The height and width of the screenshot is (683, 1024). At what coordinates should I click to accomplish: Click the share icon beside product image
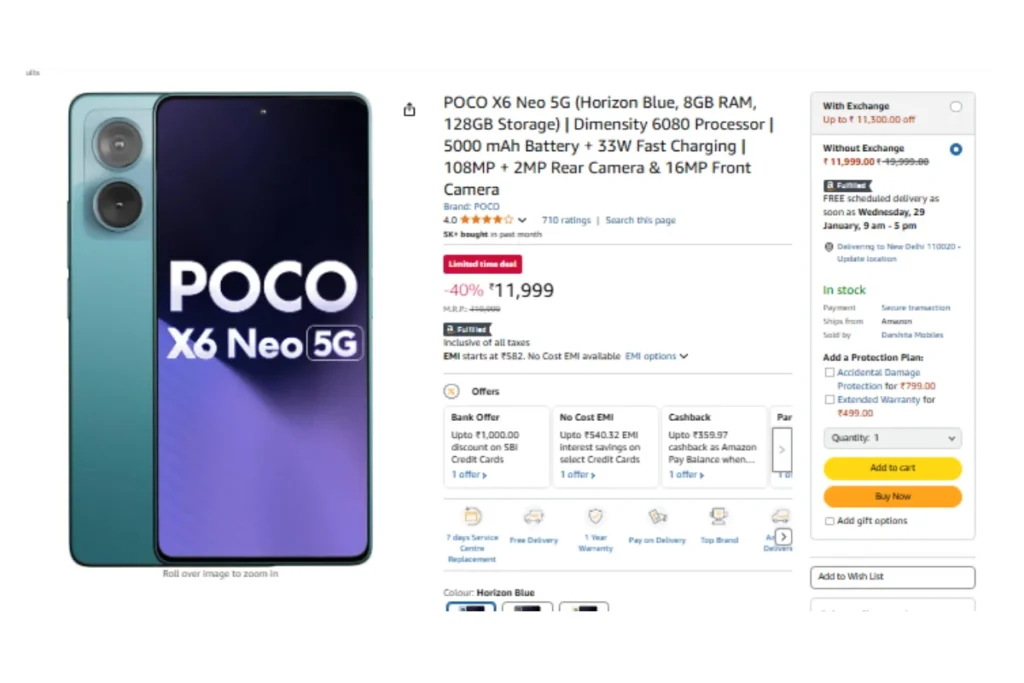click(x=409, y=109)
